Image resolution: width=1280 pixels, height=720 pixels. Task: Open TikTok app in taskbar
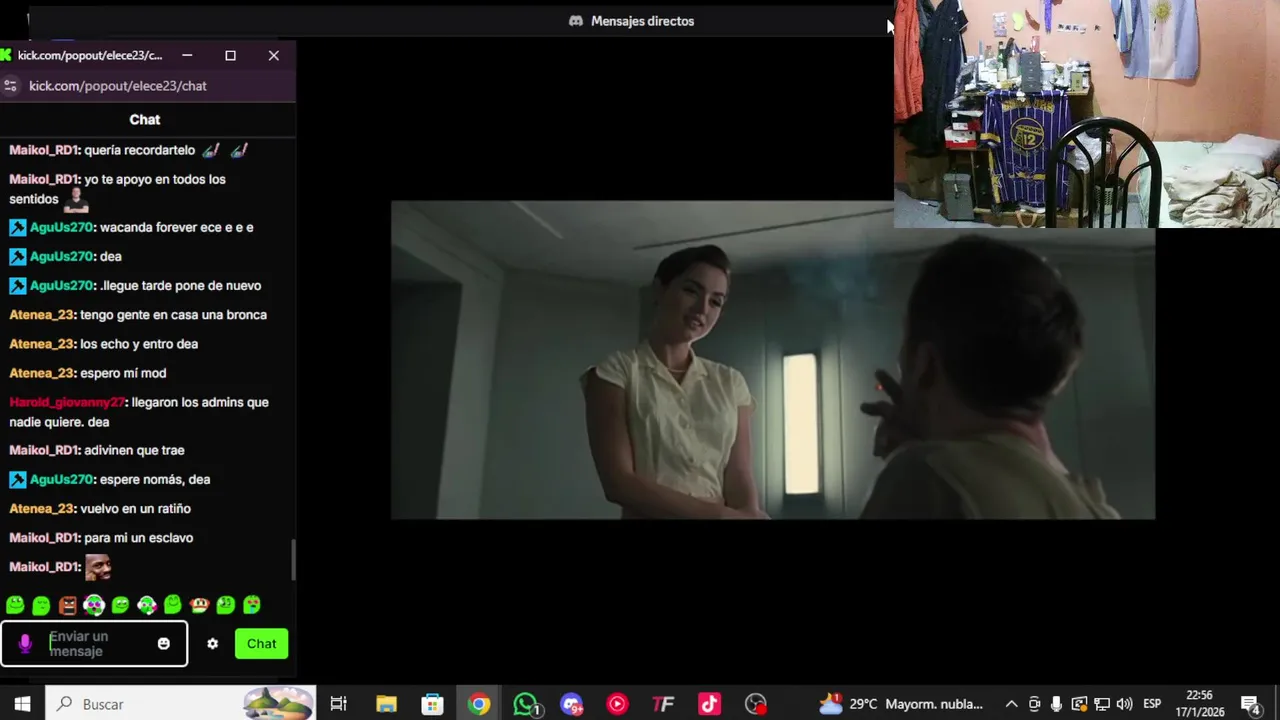point(709,704)
